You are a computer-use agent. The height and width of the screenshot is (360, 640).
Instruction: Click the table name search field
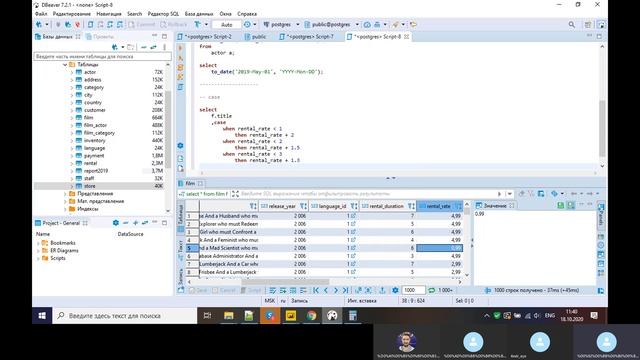(102, 56)
